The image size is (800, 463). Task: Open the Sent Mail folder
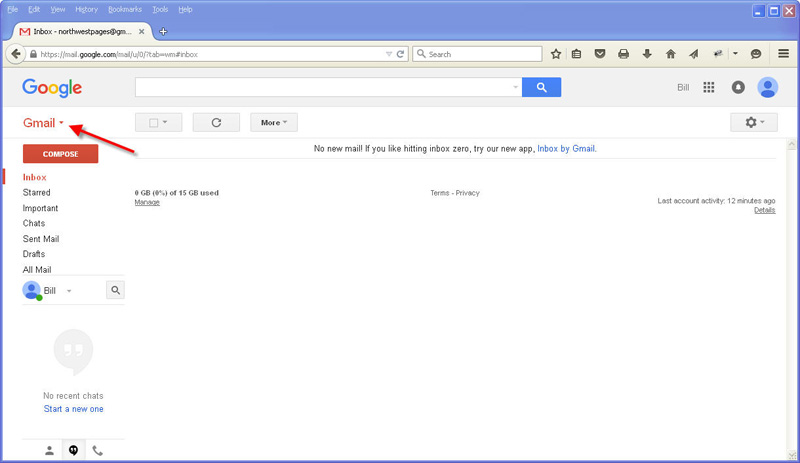click(41, 239)
